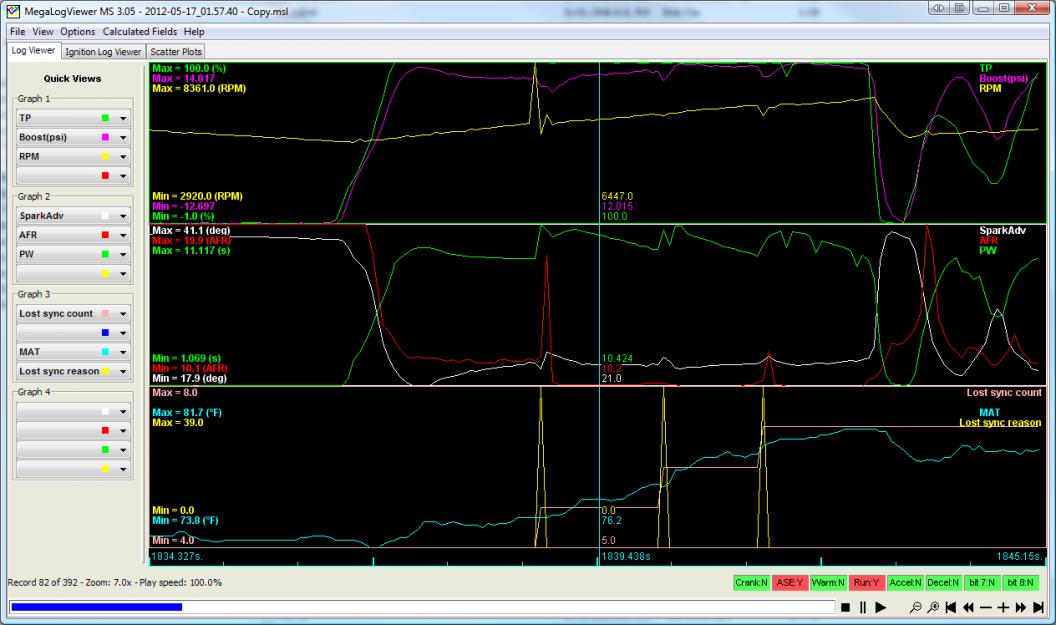Fast forward with double-right arrows
Viewport: 1056px width, 625px height.
(1021, 607)
